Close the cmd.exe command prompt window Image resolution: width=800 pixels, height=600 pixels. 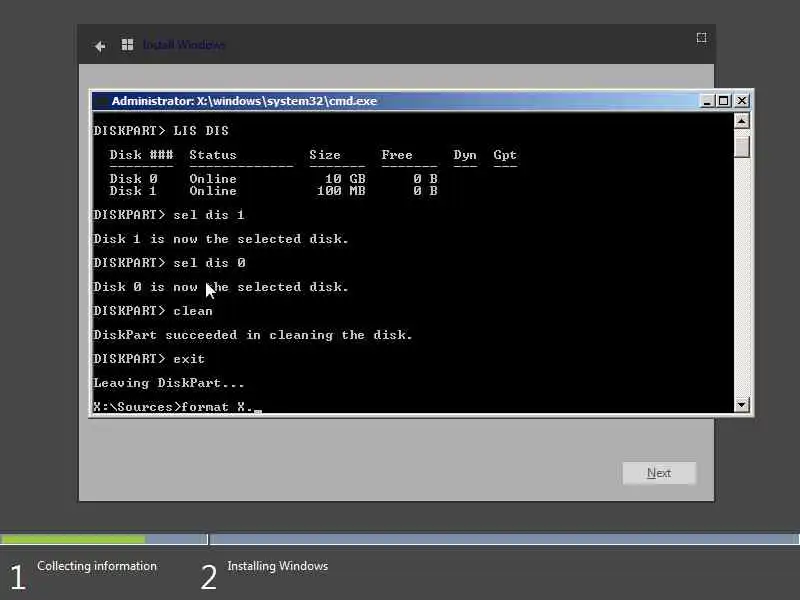pyautogui.click(x=741, y=101)
